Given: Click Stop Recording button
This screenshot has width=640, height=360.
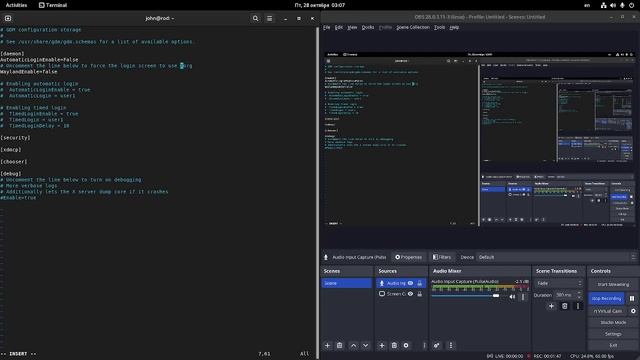Looking at the screenshot, I should point(606,298).
